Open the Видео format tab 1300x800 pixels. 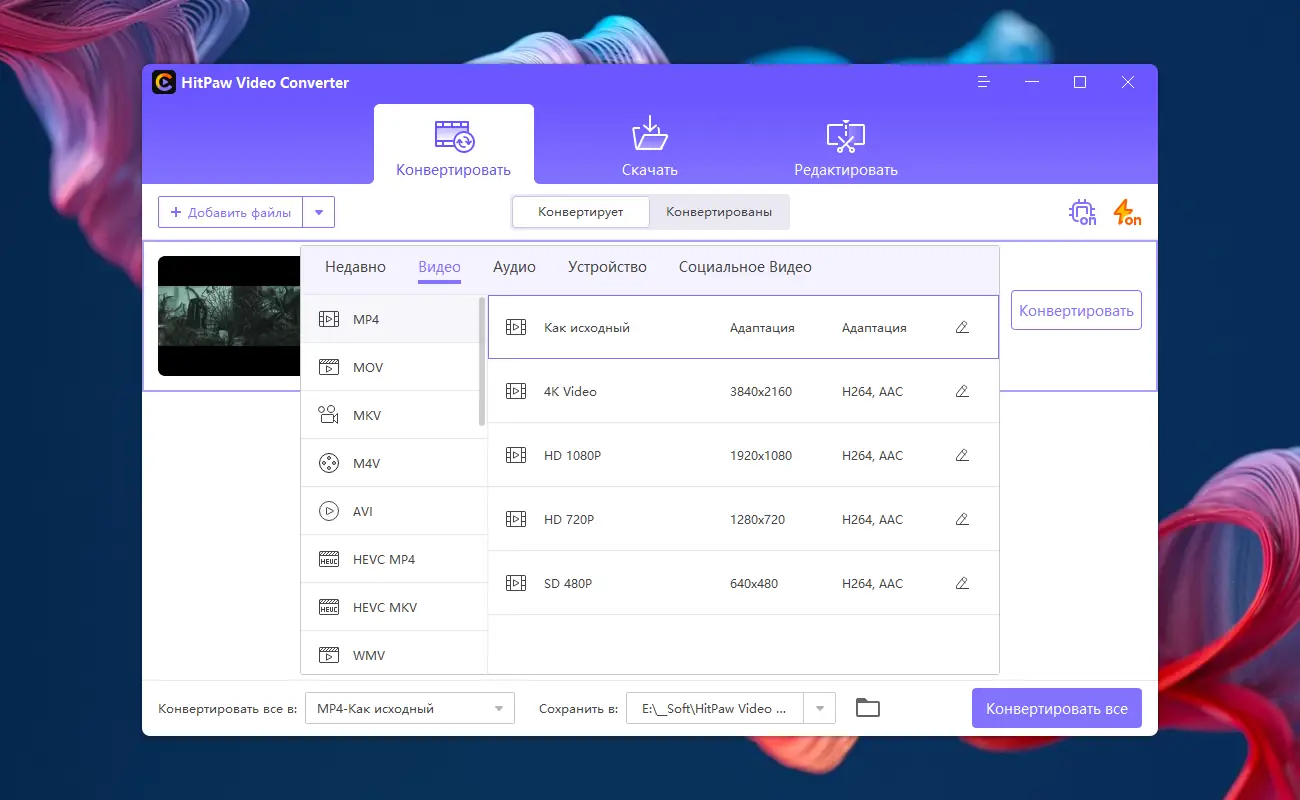[439, 267]
